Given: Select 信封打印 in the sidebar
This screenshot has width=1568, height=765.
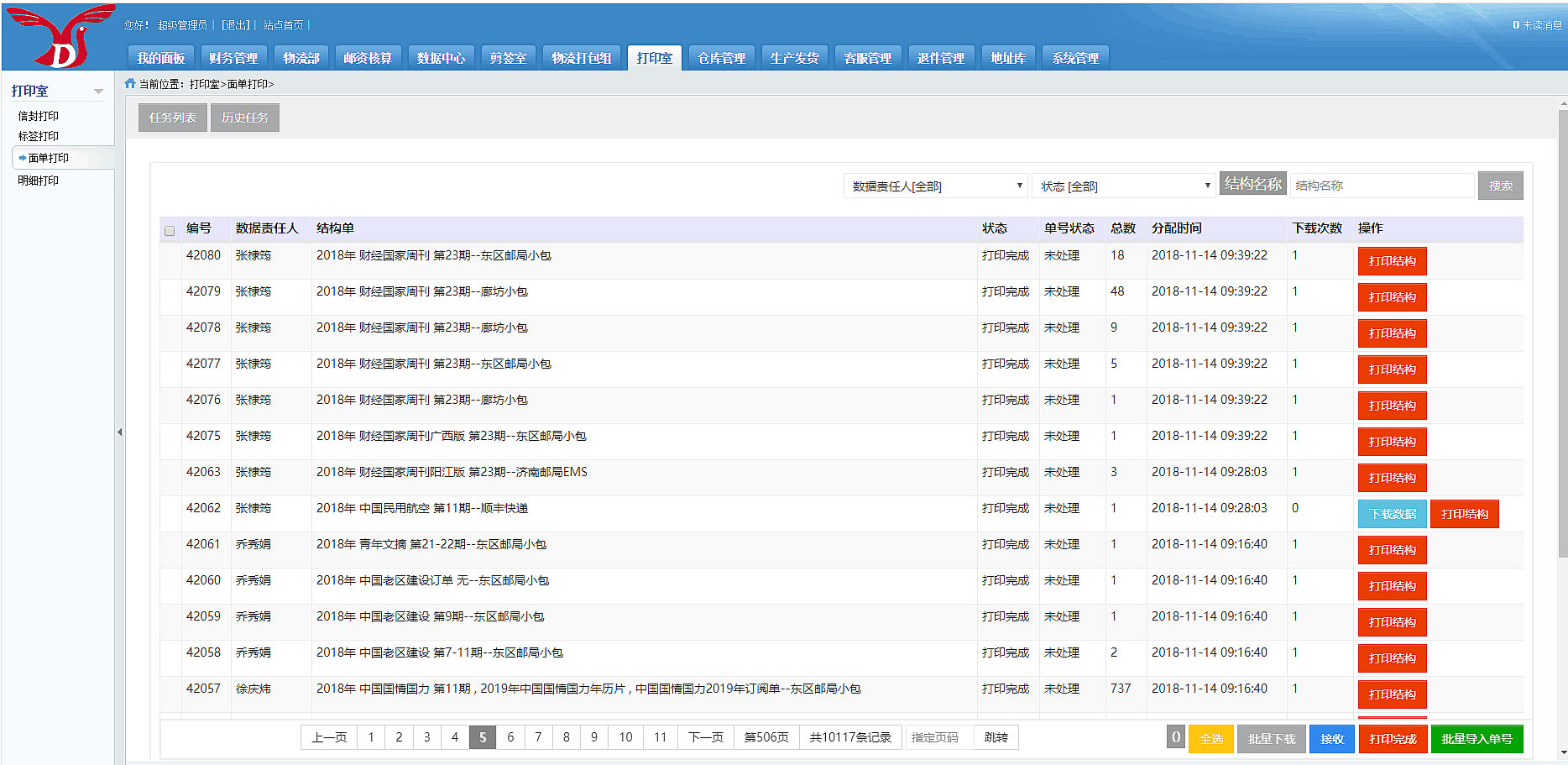Looking at the screenshot, I should click(39, 116).
